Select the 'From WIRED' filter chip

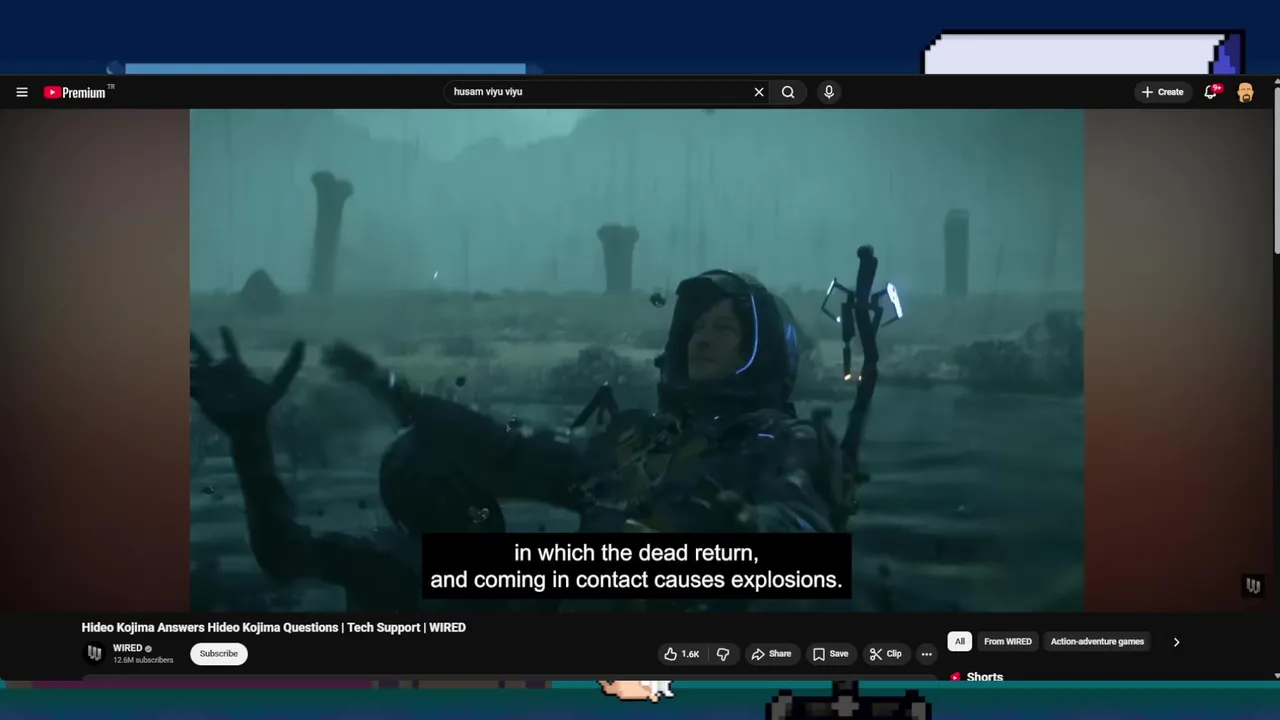click(1007, 642)
